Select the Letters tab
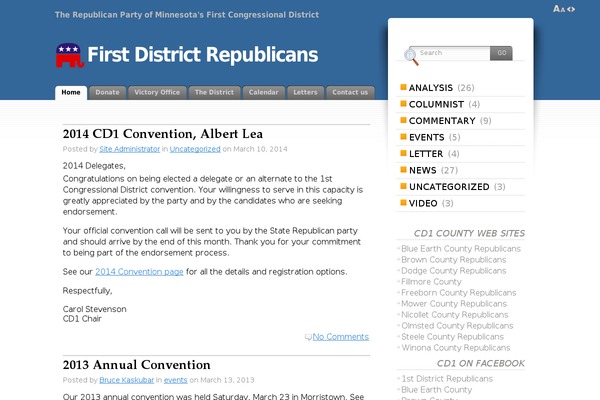Viewport: 600px width, 400px height. click(x=305, y=93)
